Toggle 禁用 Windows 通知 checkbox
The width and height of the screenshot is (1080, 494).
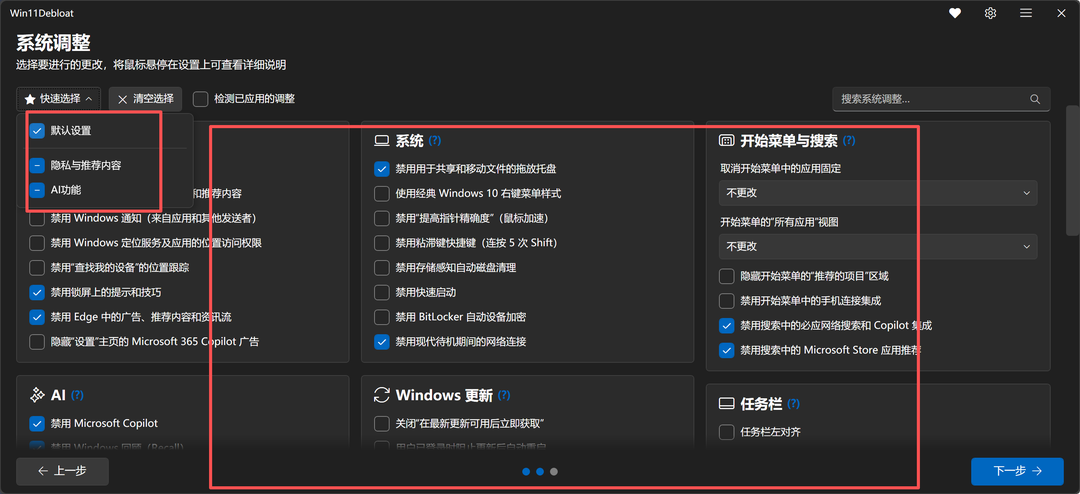(37, 218)
